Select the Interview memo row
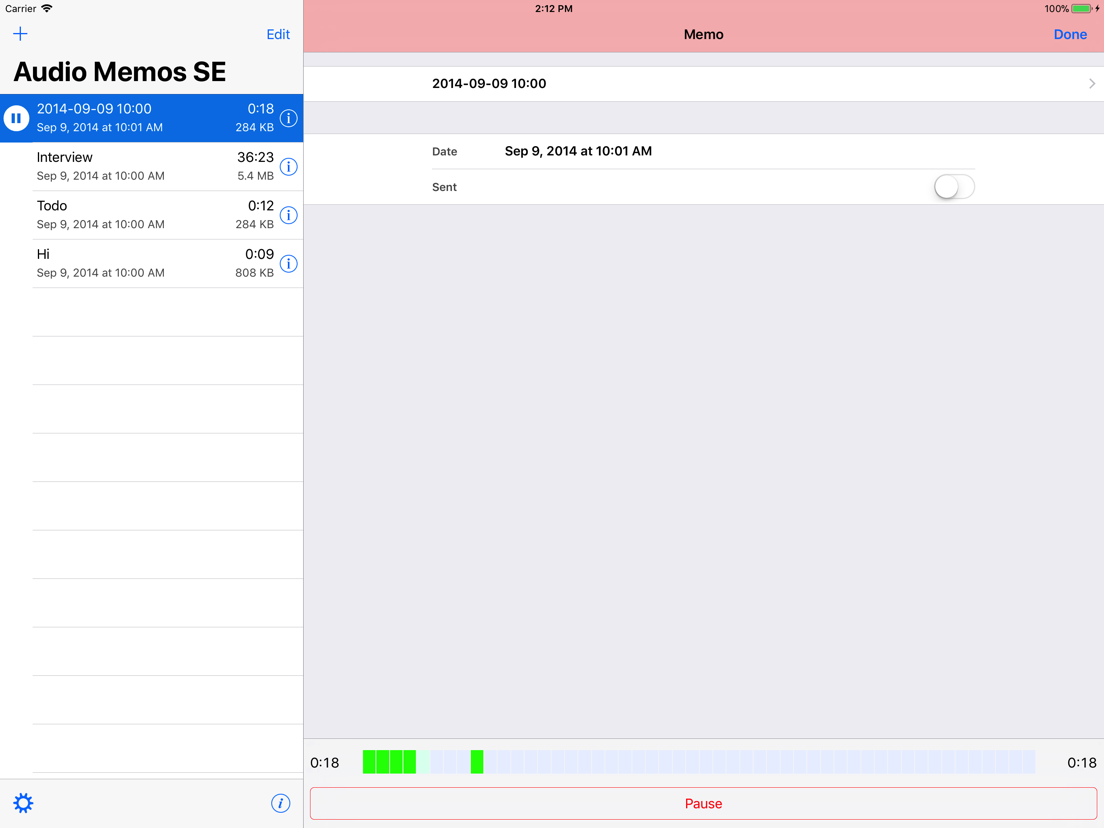Viewport: 1104px width, 828px height. (151, 167)
